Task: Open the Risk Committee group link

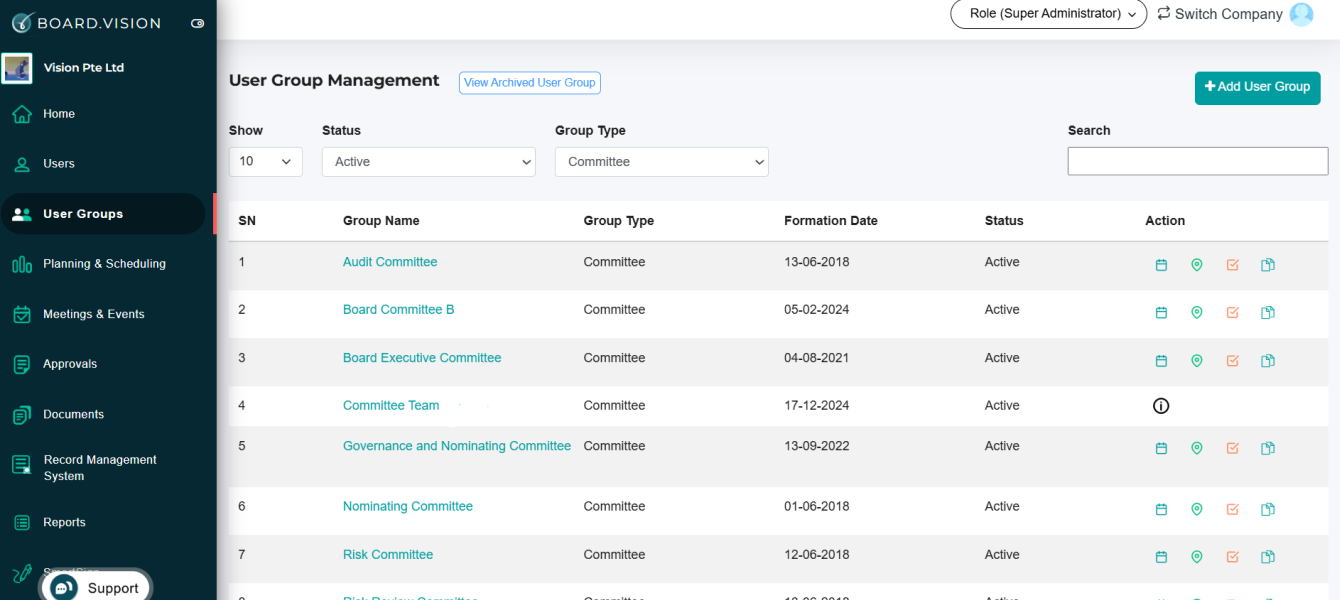Action: pos(388,555)
